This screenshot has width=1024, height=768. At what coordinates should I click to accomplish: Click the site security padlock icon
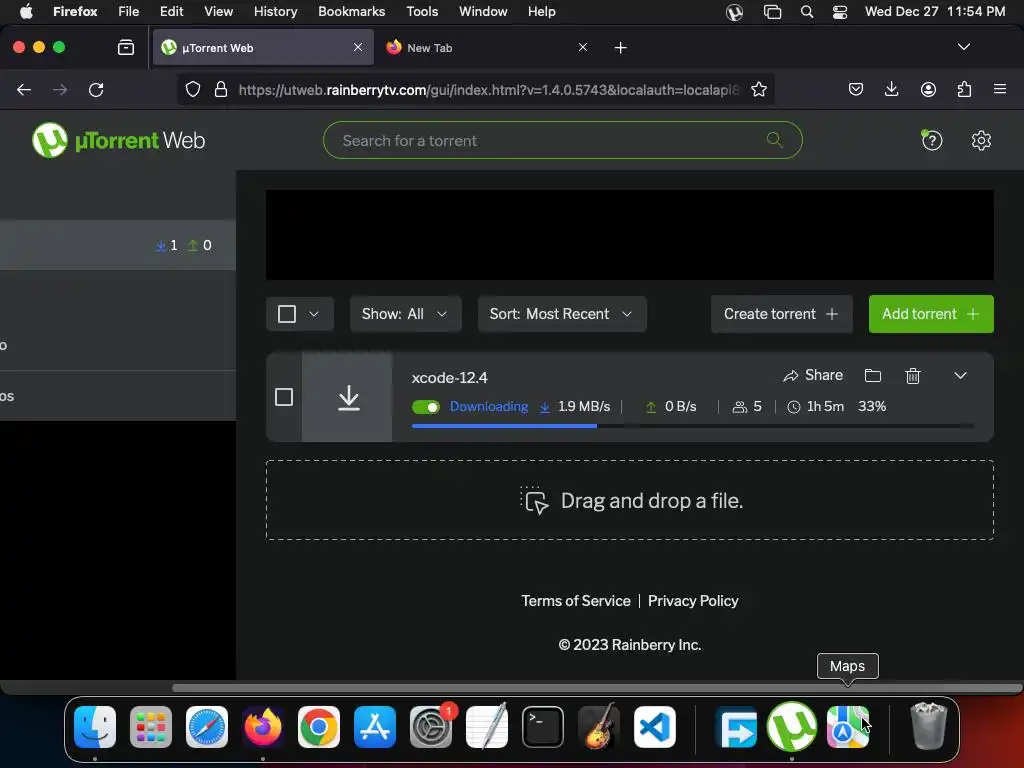[x=221, y=89]
